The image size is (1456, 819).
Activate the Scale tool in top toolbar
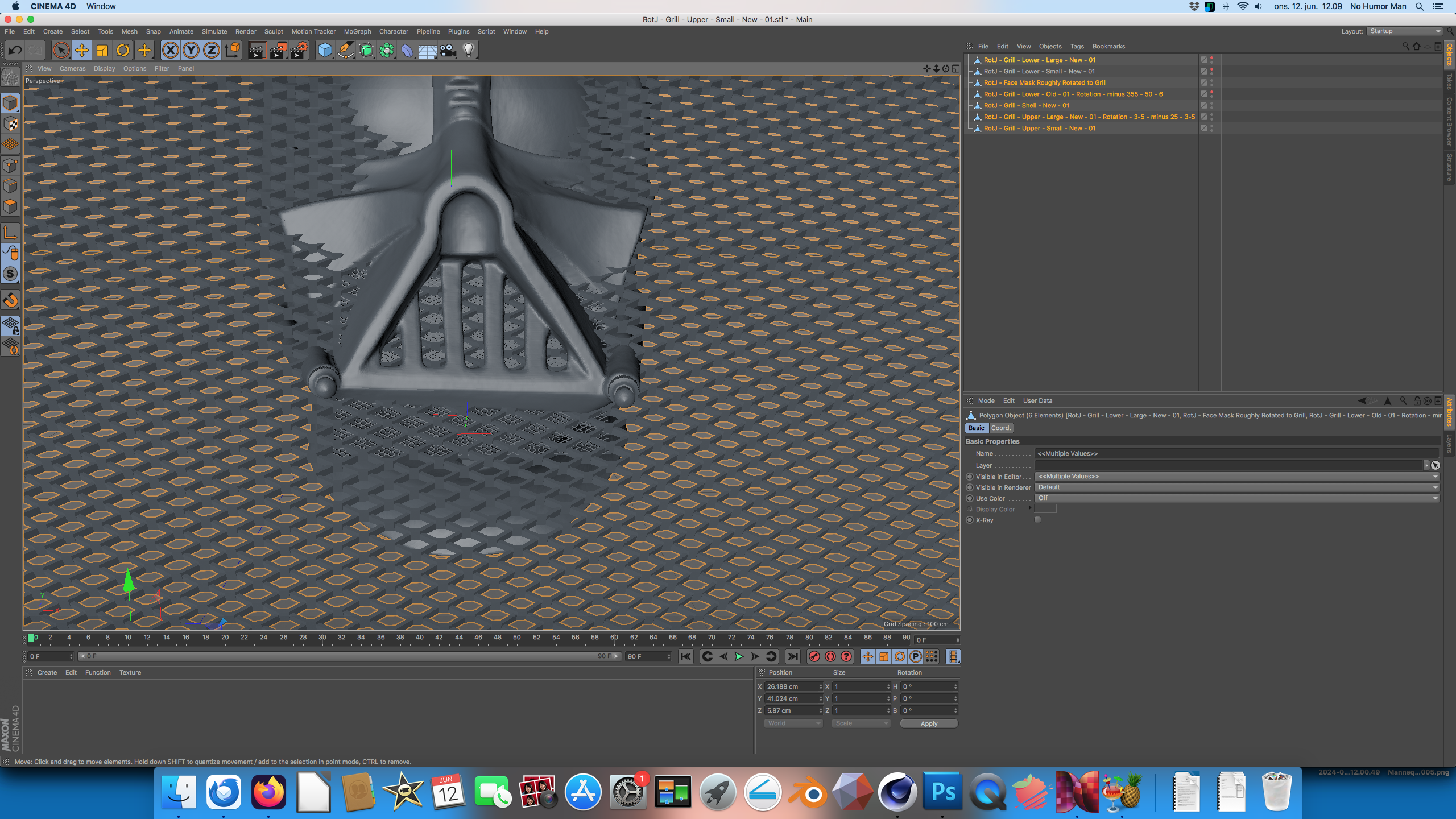click(x=102, y=50)
